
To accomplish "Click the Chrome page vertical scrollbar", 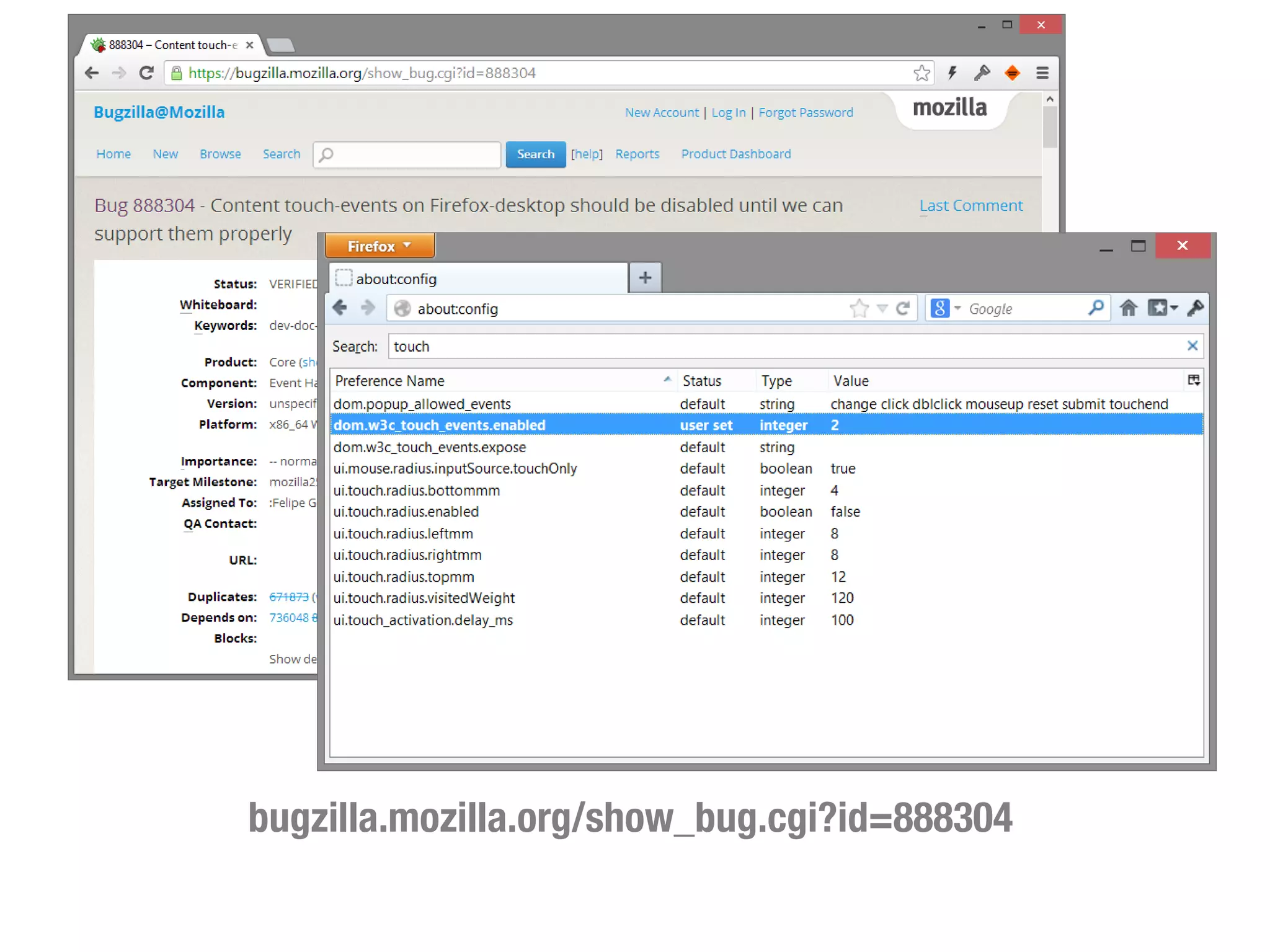I will tap(1049, 127).
